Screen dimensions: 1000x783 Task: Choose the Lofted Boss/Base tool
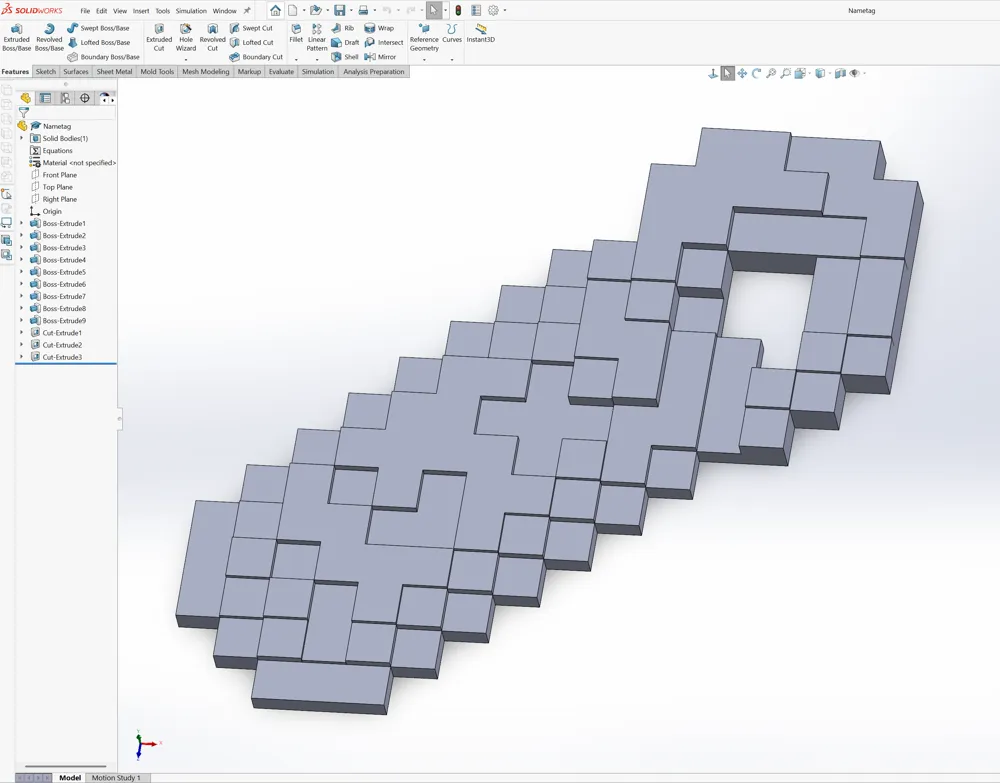point(98,42)
